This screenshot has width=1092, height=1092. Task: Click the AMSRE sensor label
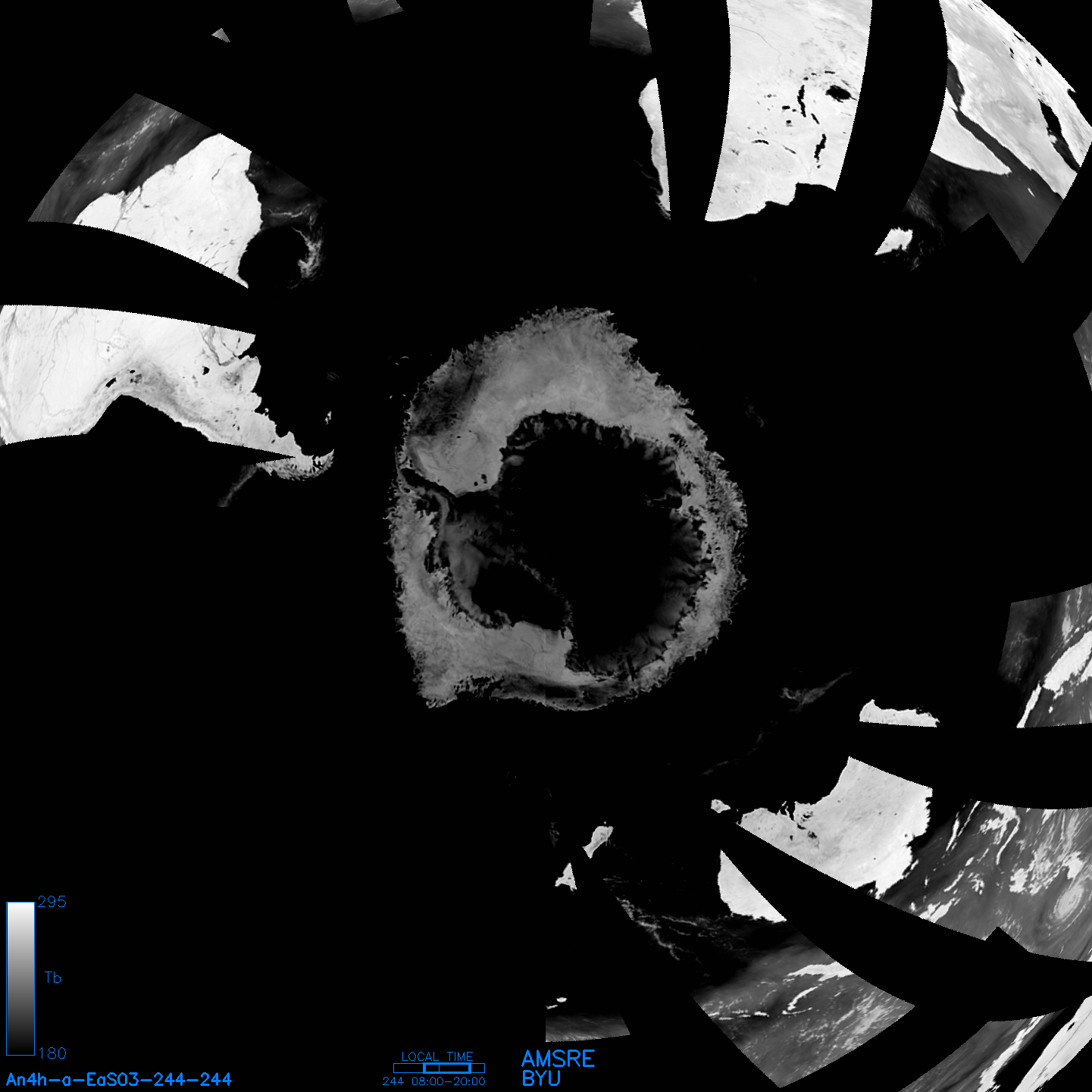point(559,1059)
